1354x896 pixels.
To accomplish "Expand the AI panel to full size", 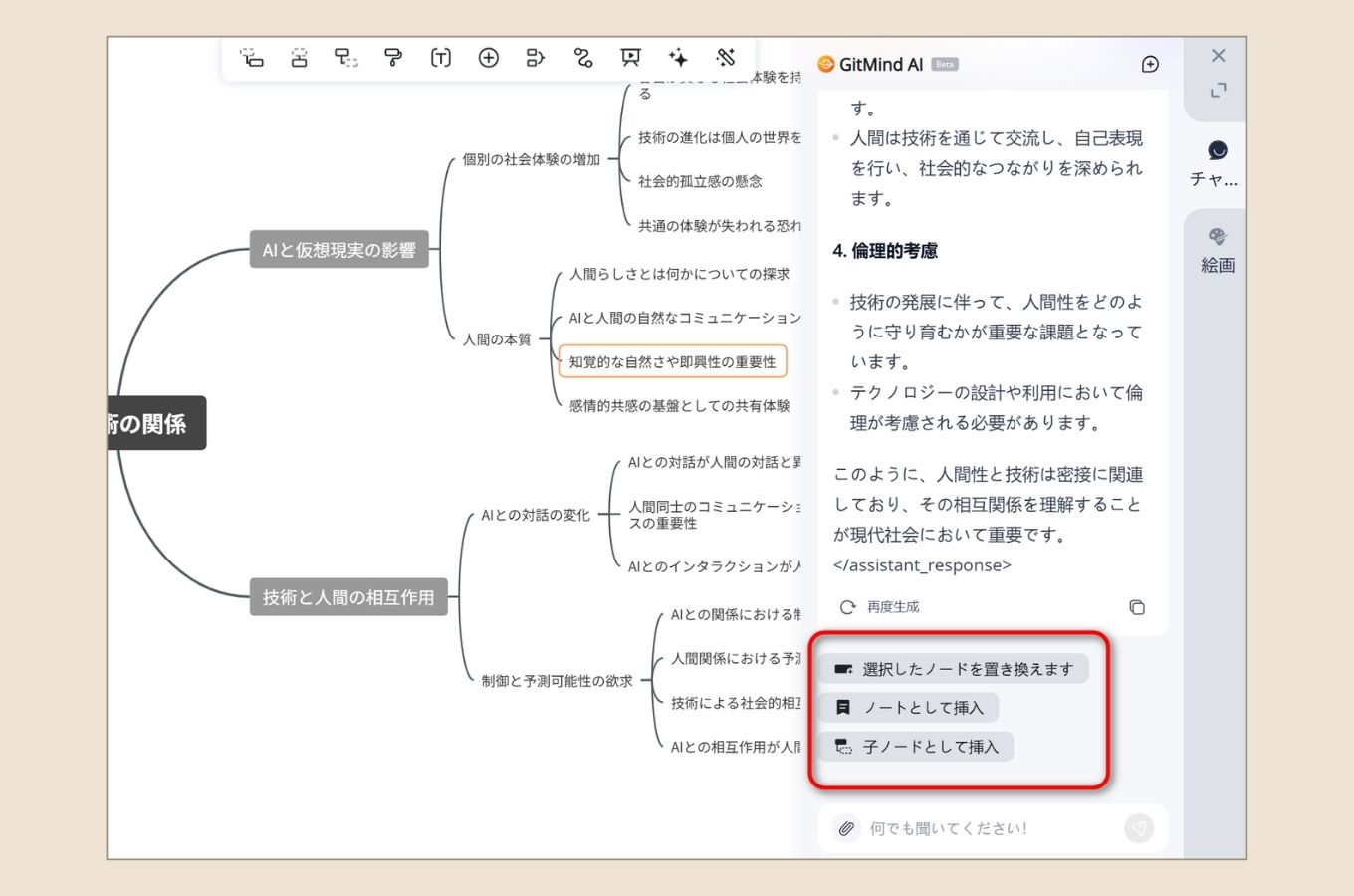I will click(x=1218, y=91).
